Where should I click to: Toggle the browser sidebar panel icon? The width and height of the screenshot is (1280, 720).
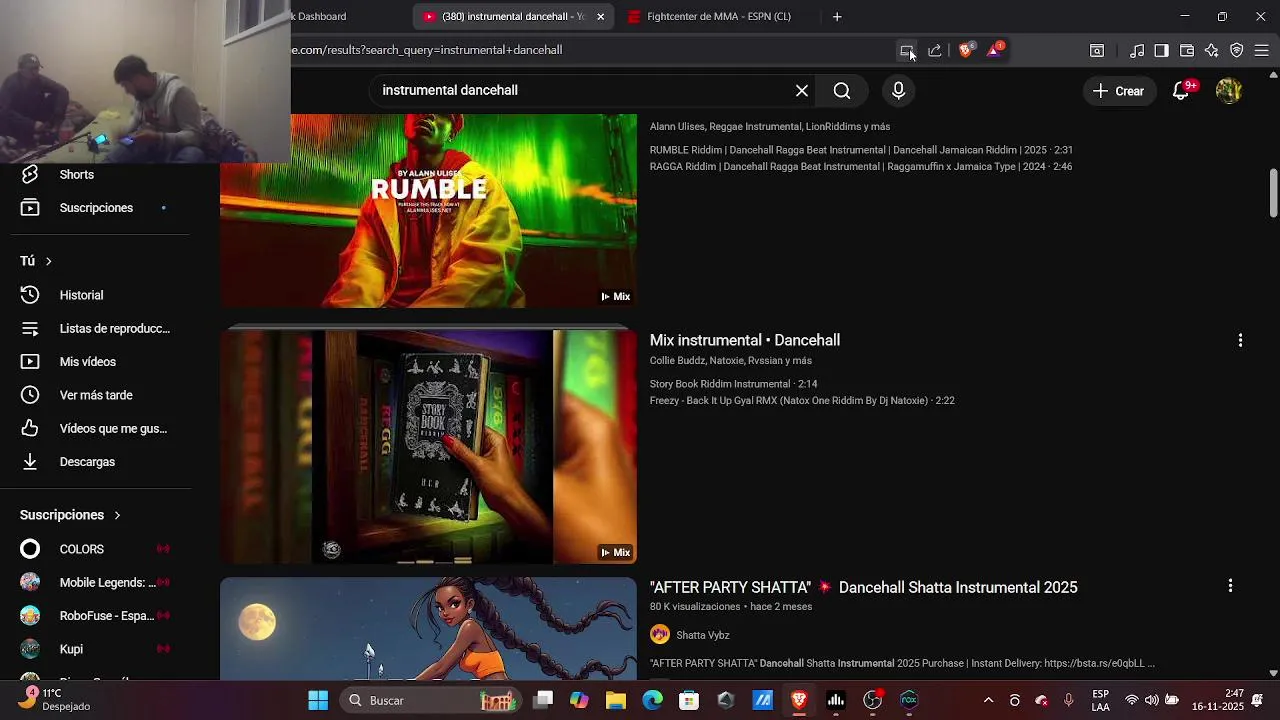click(1161, 50)
